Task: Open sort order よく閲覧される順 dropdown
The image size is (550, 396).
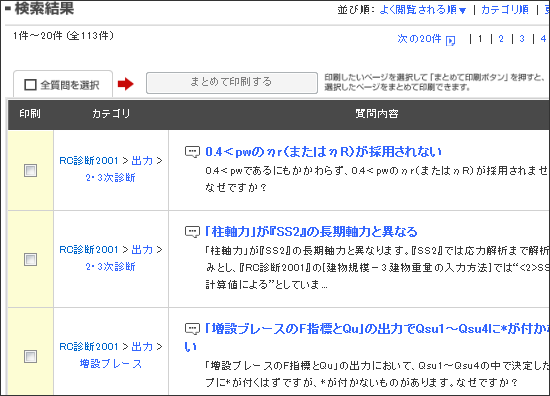Action: [x=423, y=9]
